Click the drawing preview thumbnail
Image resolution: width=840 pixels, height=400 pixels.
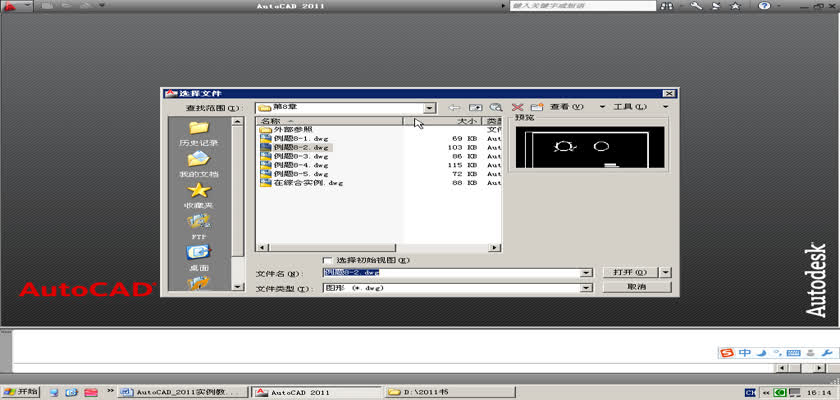pyautogui.click(x=590, y=147)
